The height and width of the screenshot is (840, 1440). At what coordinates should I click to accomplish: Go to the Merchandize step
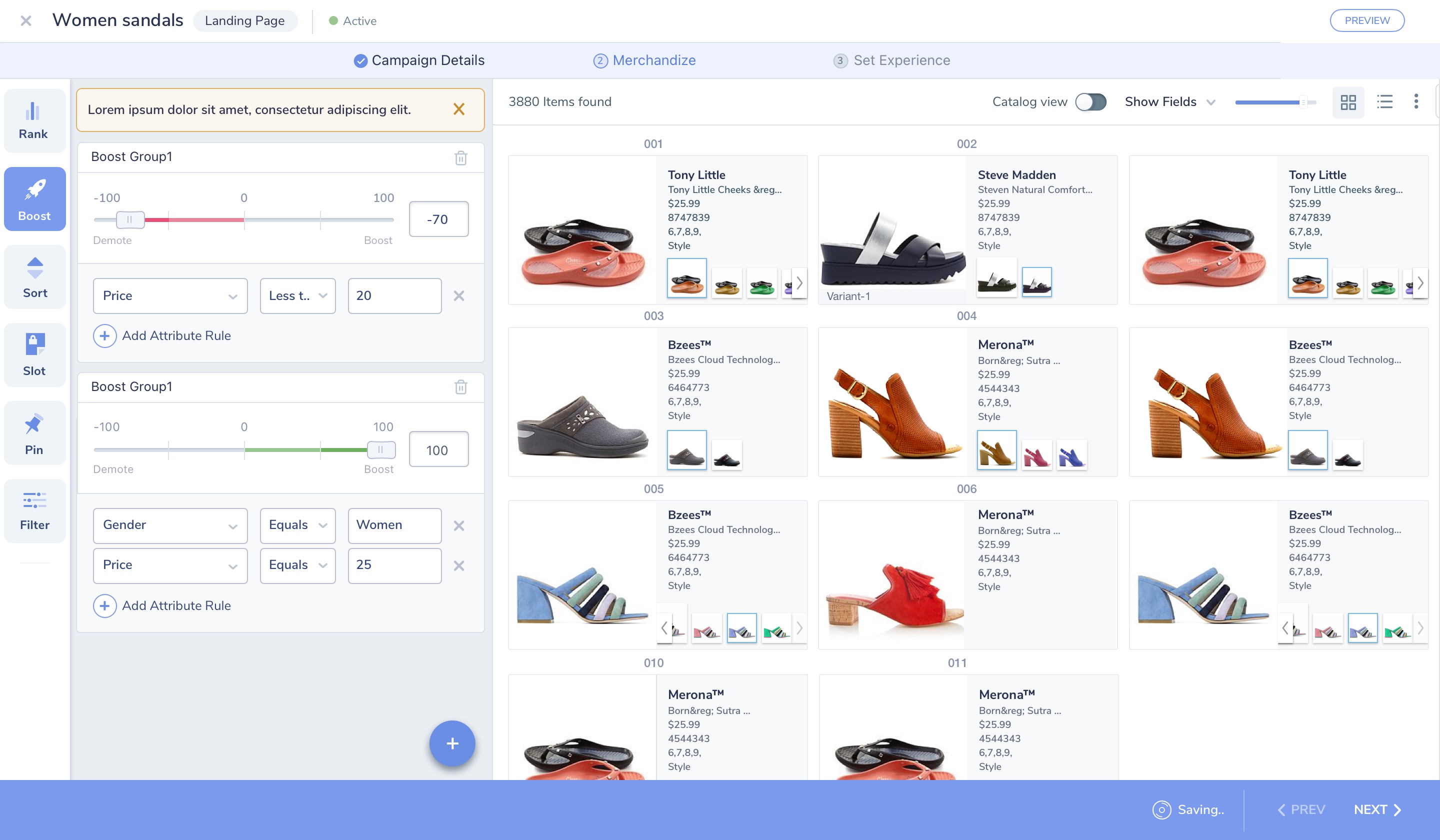point(644,60)
